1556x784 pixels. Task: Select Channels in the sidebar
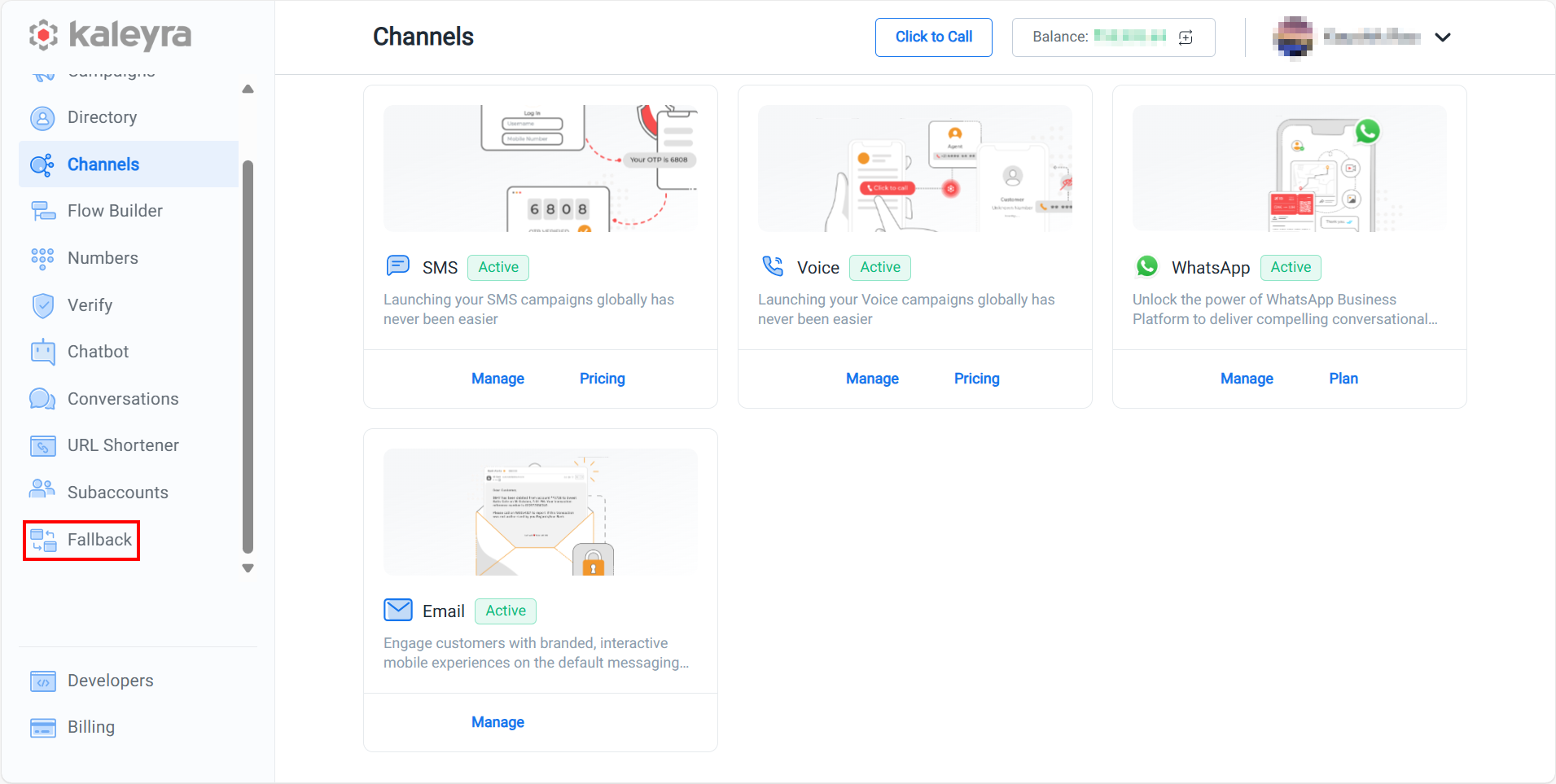click(129, 164)
